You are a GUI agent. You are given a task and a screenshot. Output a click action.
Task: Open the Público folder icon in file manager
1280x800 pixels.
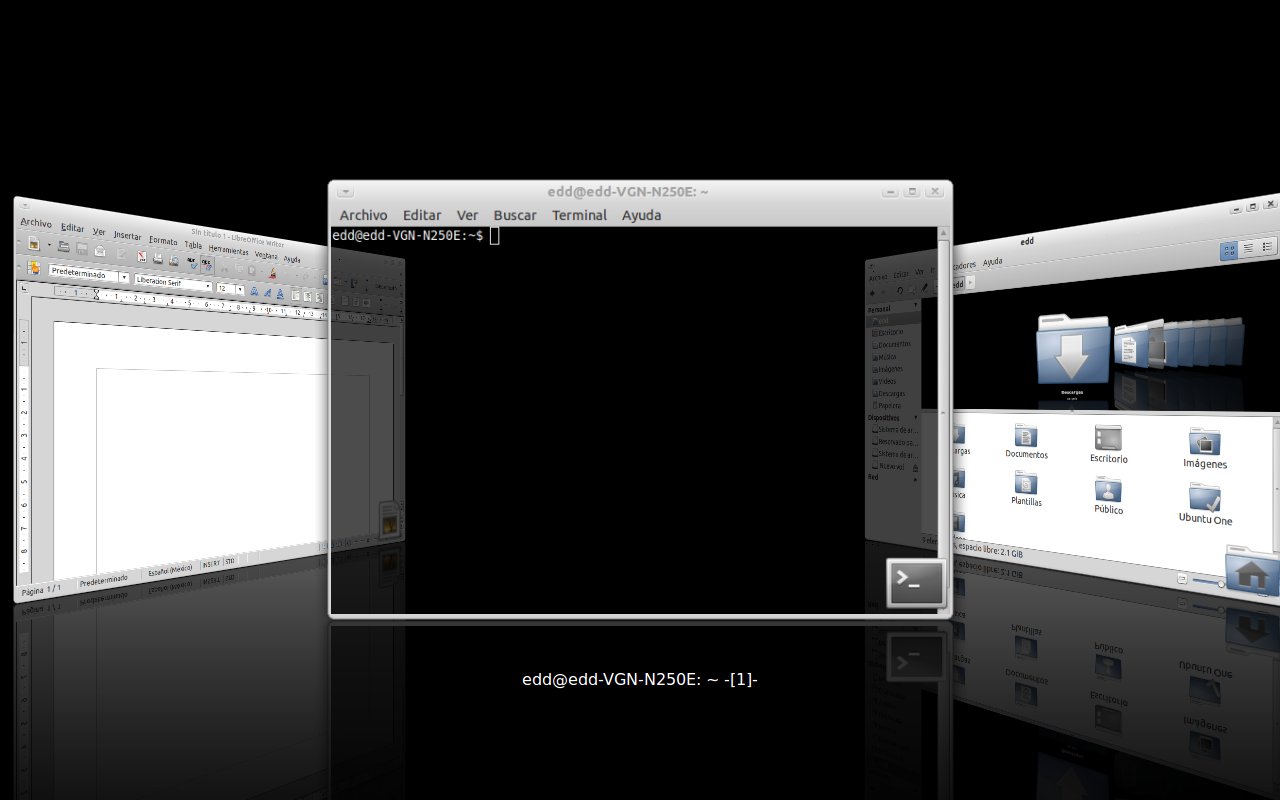(1108, 489)
